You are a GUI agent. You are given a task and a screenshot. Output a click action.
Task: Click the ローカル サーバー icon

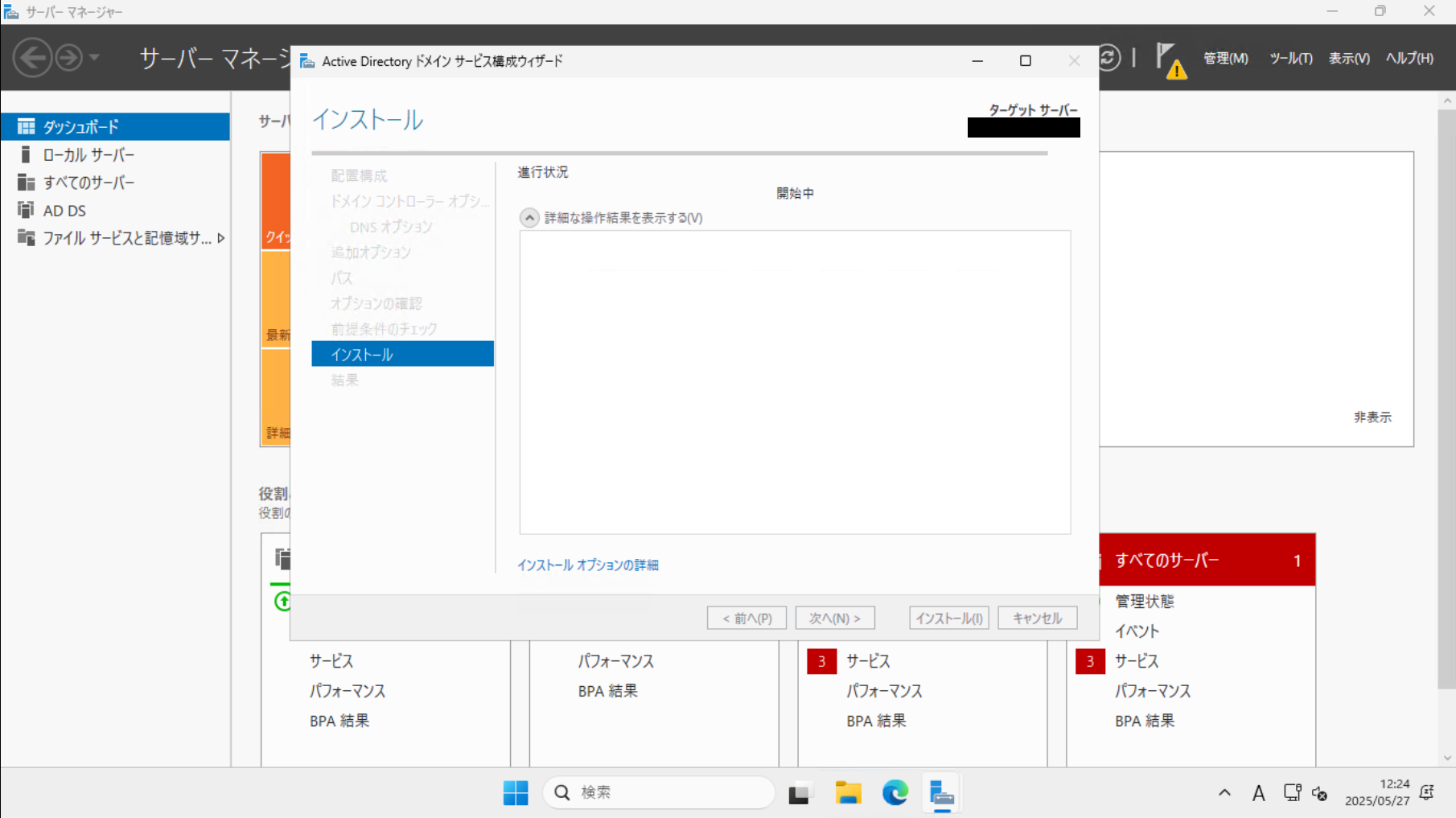pos(26,154)
